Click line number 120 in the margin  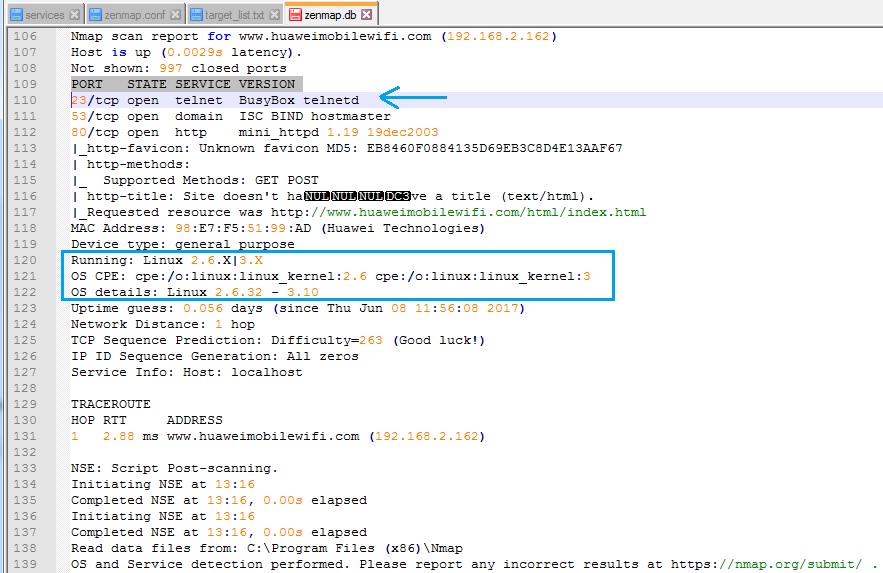click(25, 260)
